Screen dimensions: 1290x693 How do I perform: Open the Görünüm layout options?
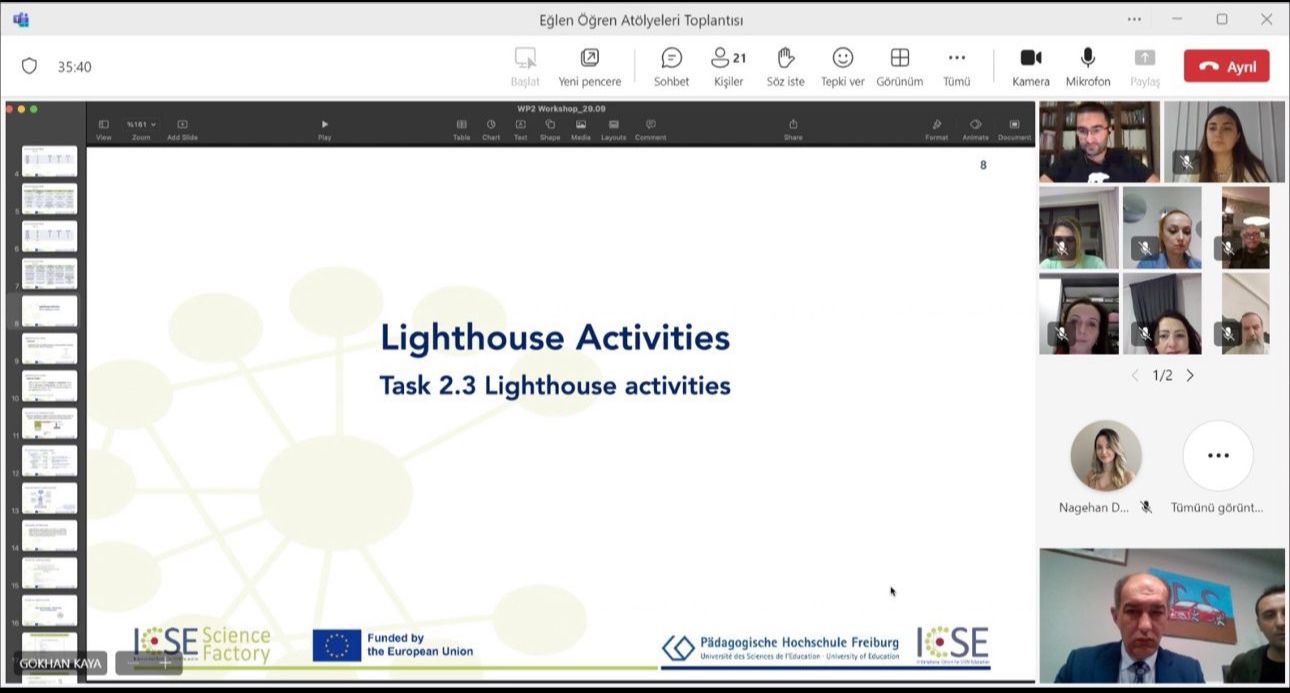point(899,66)
